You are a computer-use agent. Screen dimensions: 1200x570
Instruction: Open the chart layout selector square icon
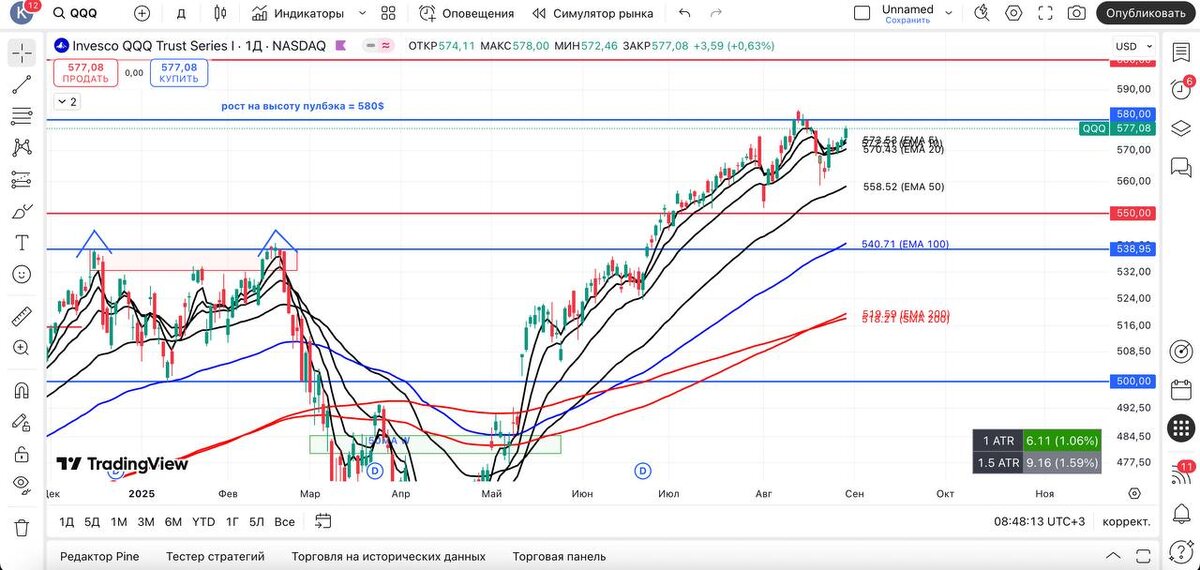(x=862, y=14)
